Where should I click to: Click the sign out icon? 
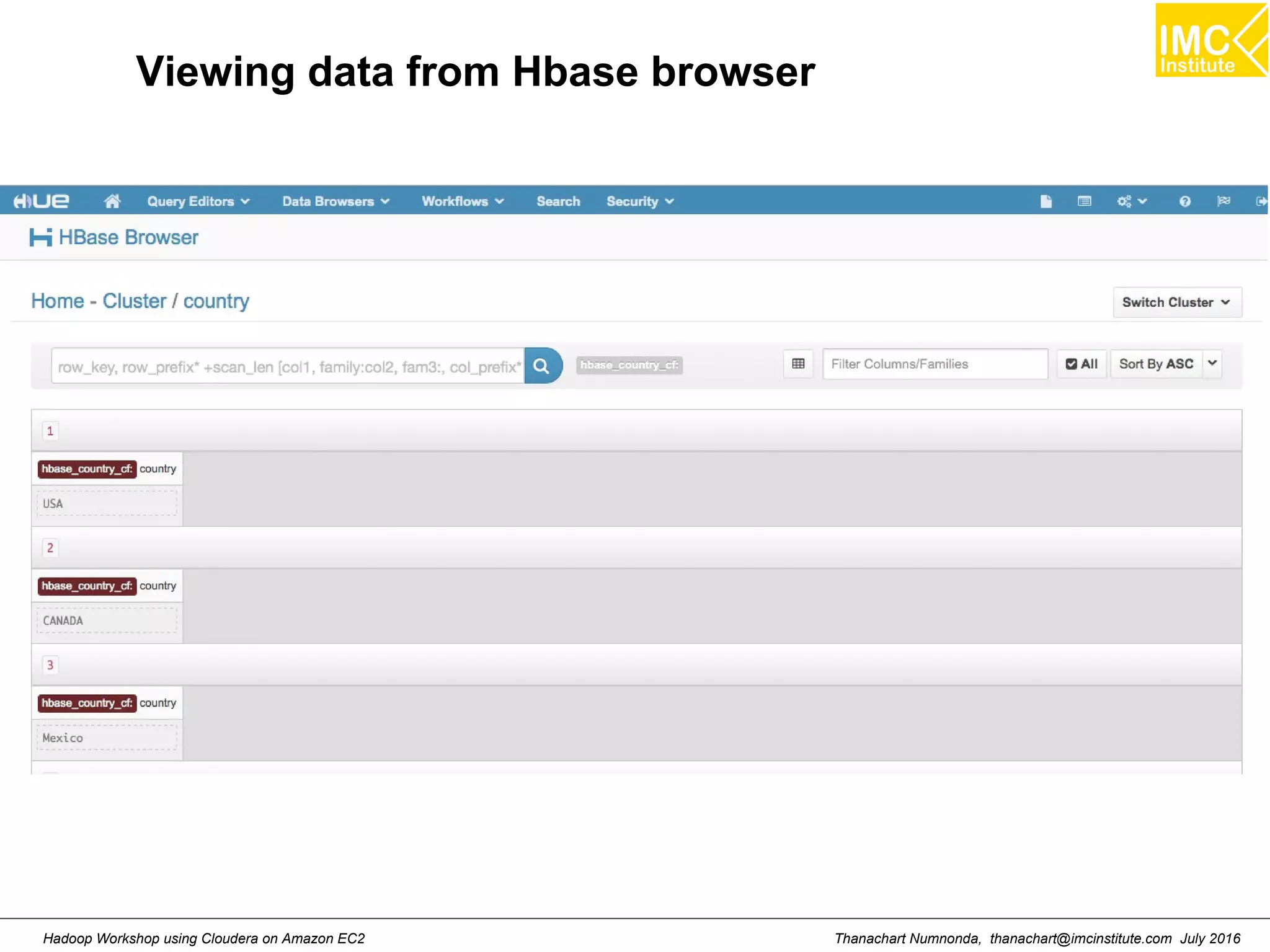tap(1261, 201)
